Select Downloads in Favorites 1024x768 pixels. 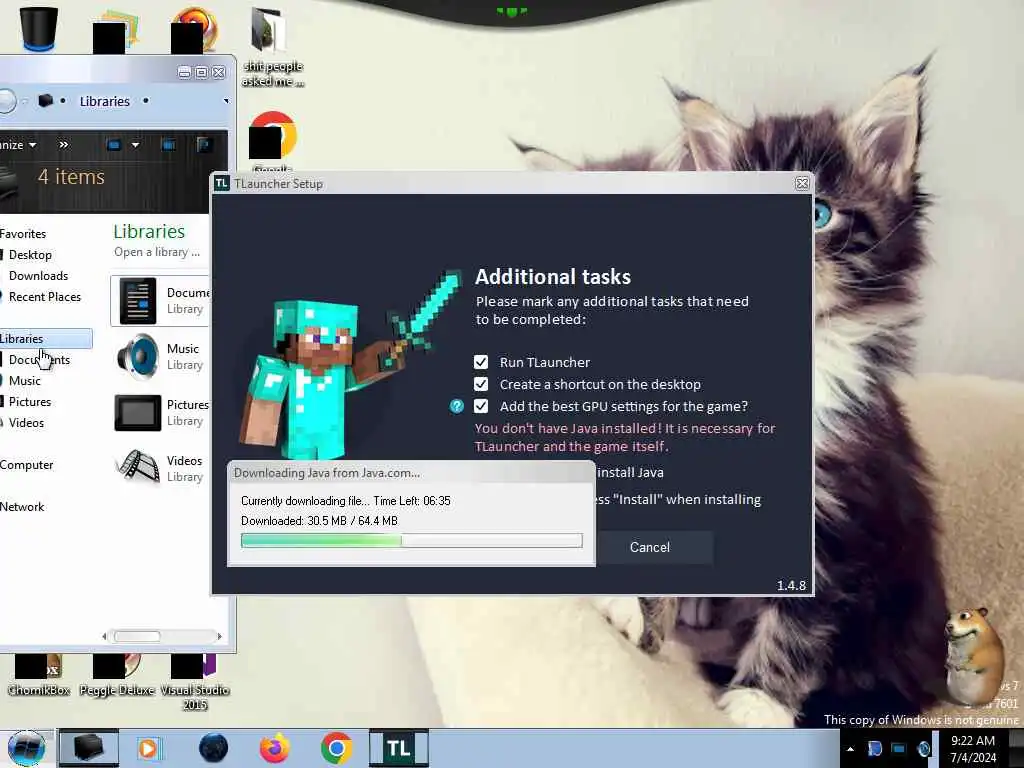point(38,276)
